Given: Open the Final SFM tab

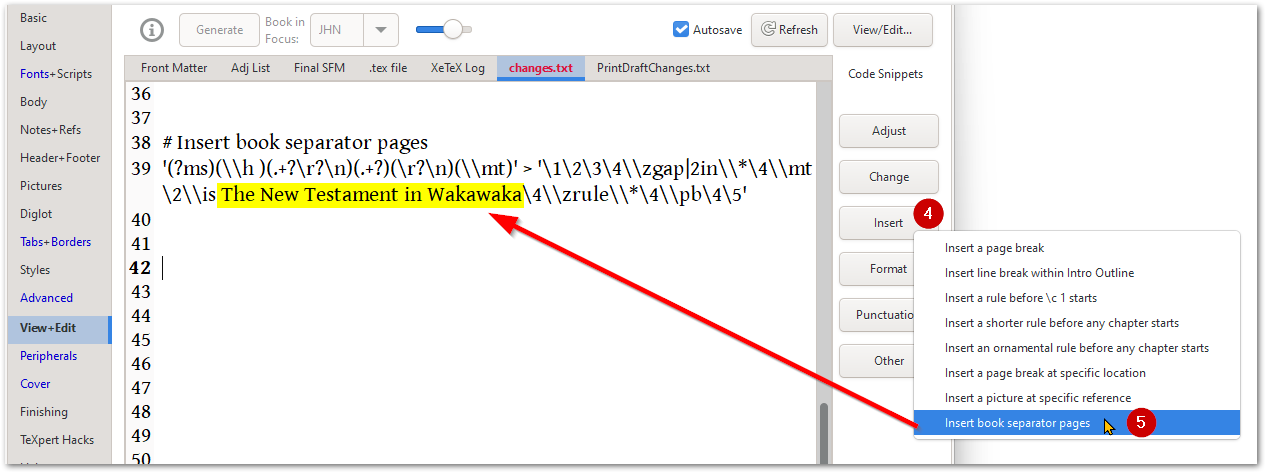Looking at the screenshot, I should [319, 68].
